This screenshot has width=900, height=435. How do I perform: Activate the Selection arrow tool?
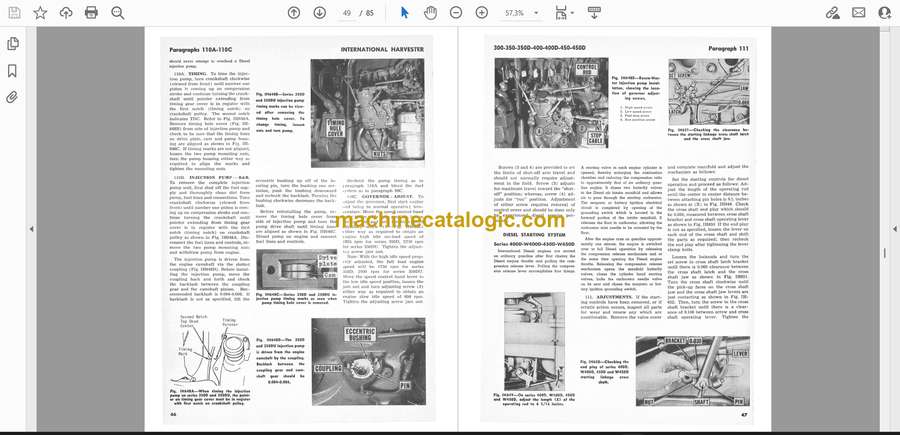405,13
